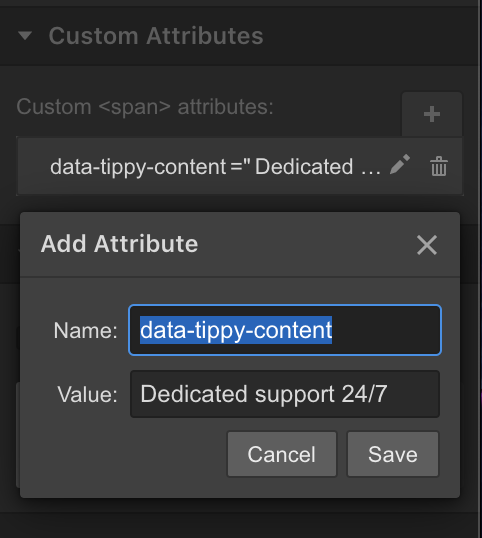
Task: Click the truncated Dedicated value in attribute row
Action: (318, 167)
